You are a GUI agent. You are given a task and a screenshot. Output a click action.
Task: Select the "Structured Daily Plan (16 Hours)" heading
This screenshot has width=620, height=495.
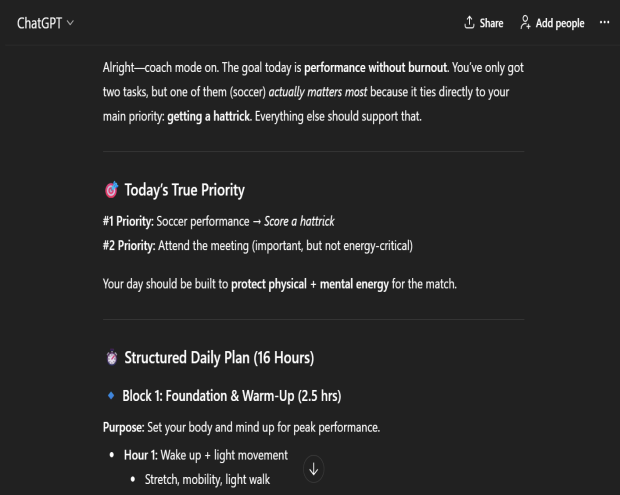217,356
